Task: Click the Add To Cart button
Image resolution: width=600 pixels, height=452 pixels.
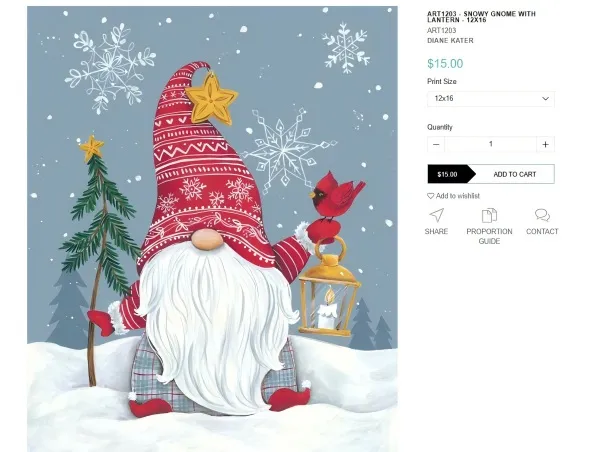Action: pyautogui.click(x=491, y=174)
